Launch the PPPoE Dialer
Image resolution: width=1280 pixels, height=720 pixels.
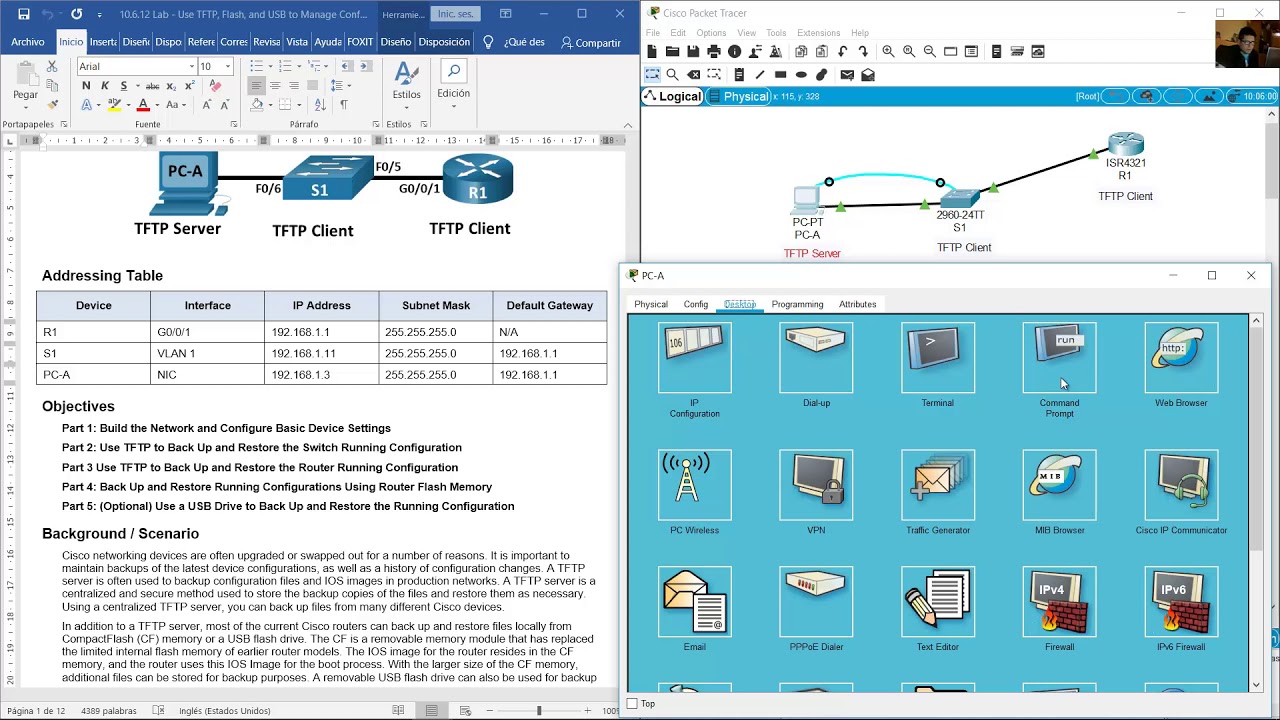click(x=816, y=602)
